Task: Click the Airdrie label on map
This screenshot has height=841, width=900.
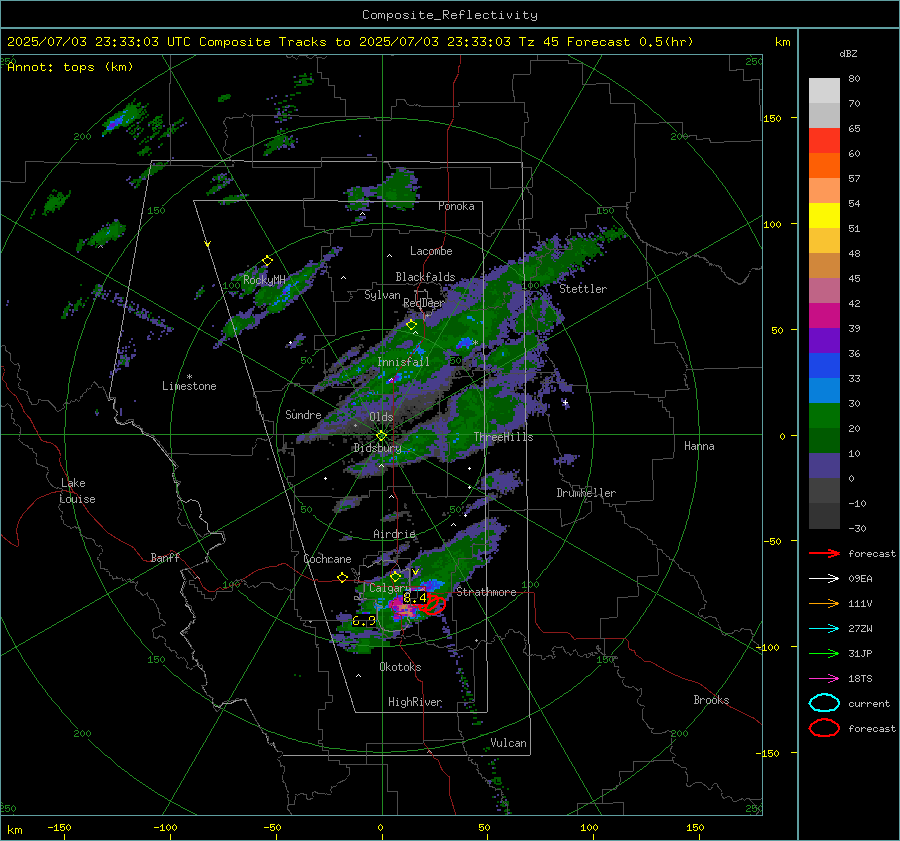Action: point(394,534)
